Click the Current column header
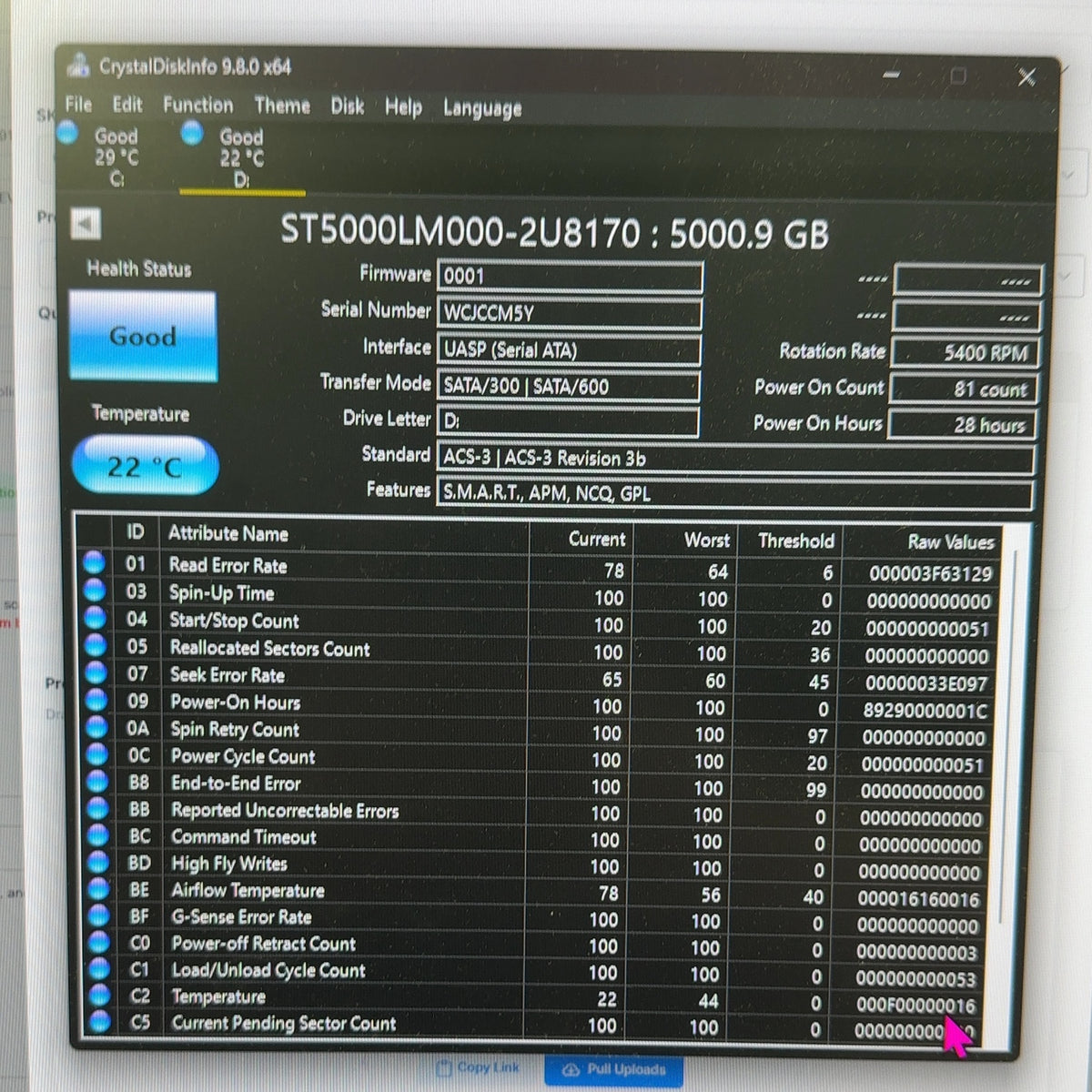The height and width of the screenshot is (1092, 1092). coord(597,539)
